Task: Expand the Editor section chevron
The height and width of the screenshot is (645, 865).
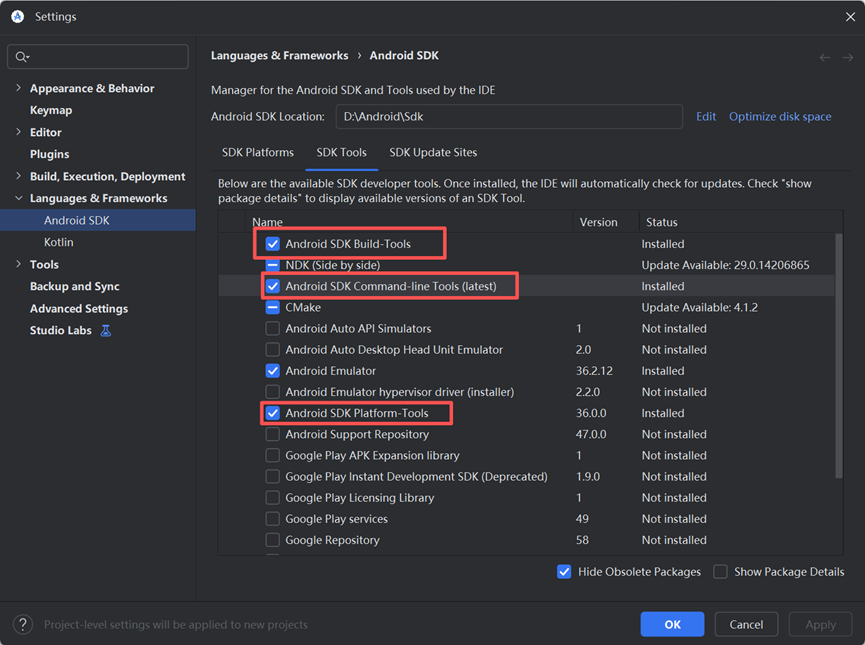Action: pos(19,132)
